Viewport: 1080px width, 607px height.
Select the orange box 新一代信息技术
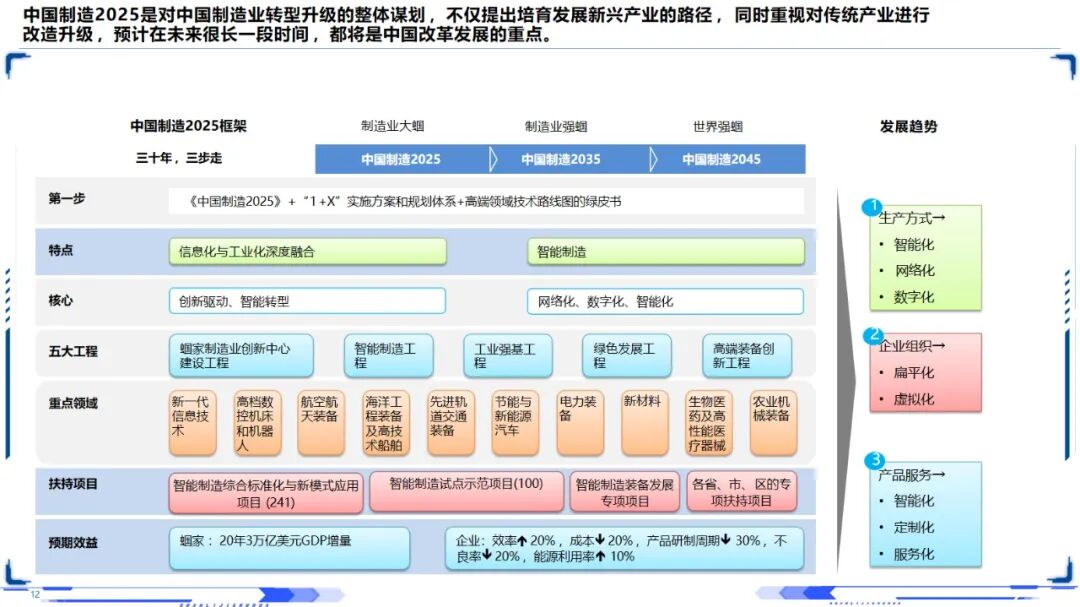(x=193, y=423)
